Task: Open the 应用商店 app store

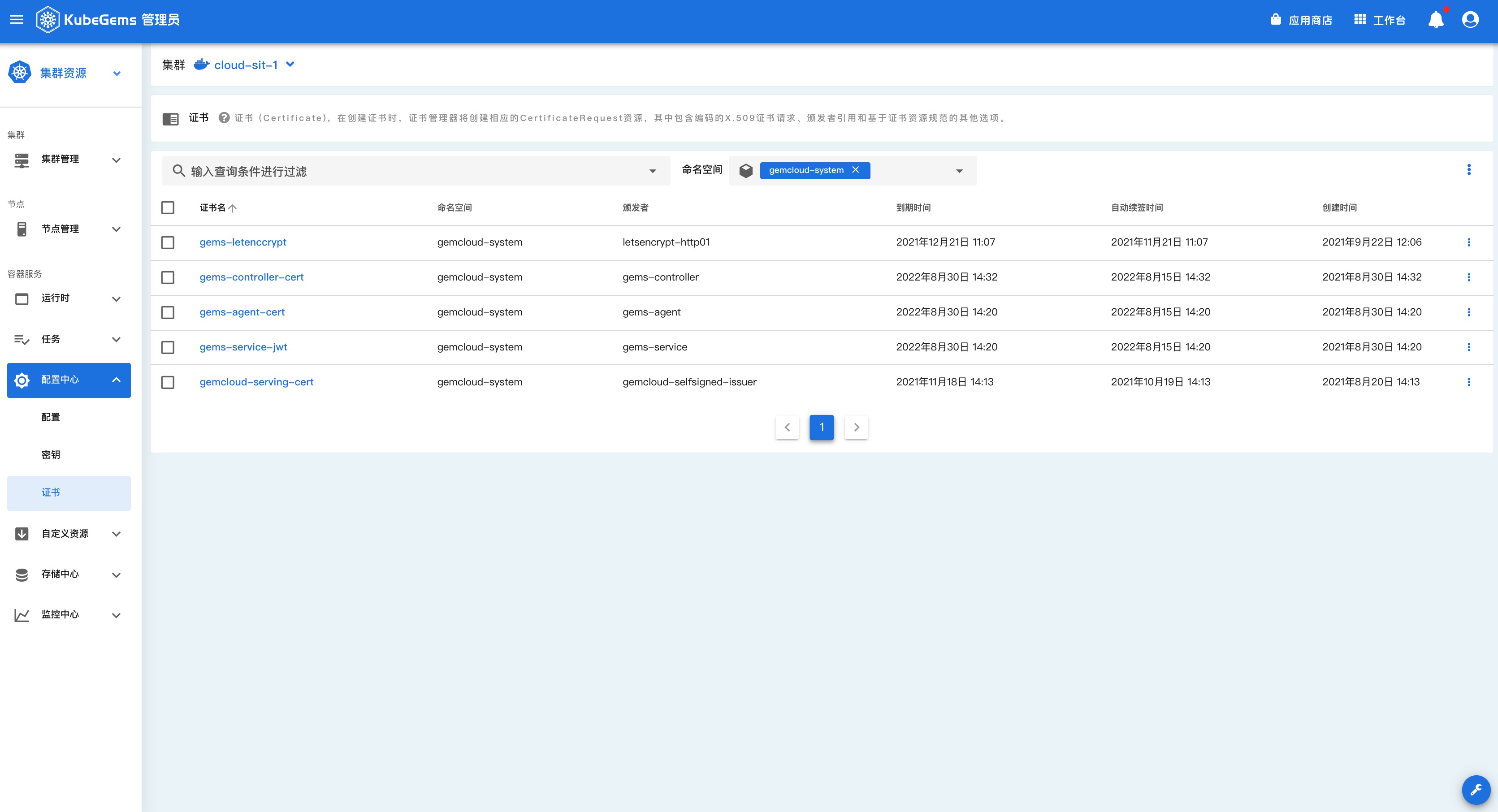Action: [x=1301, y=20]
